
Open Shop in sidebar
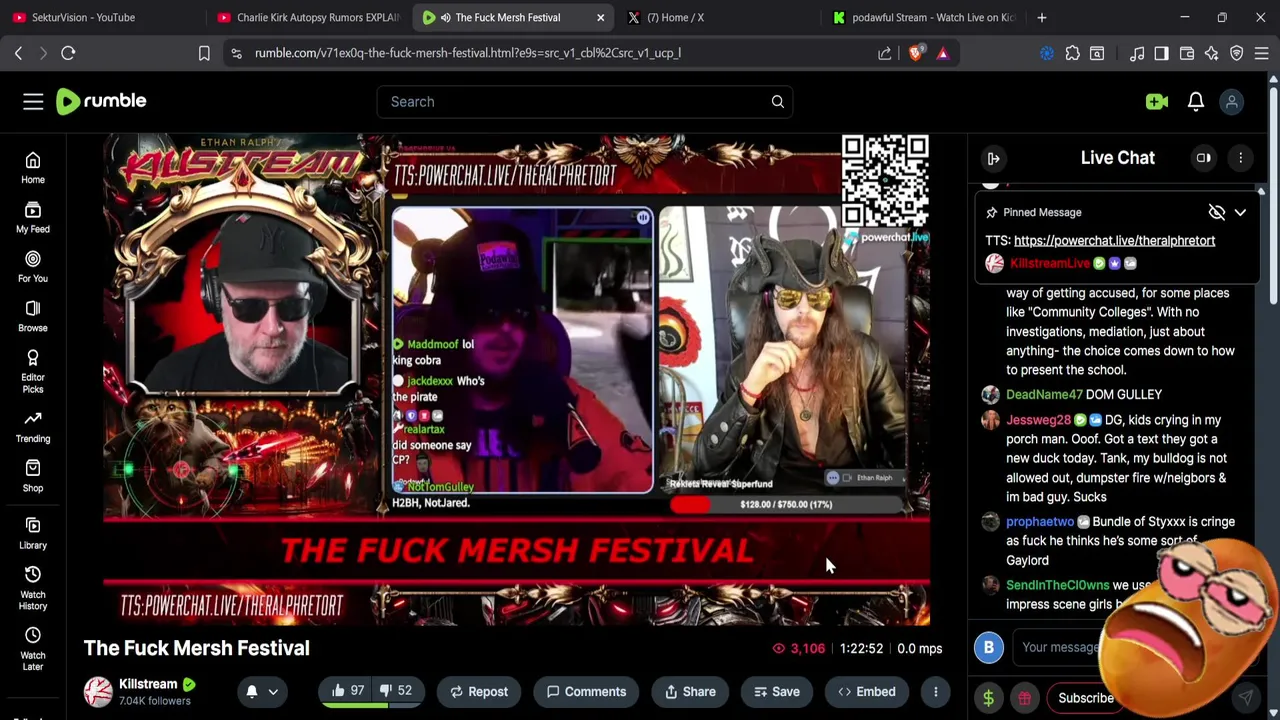pyautogui.click(x=33, y=476)
